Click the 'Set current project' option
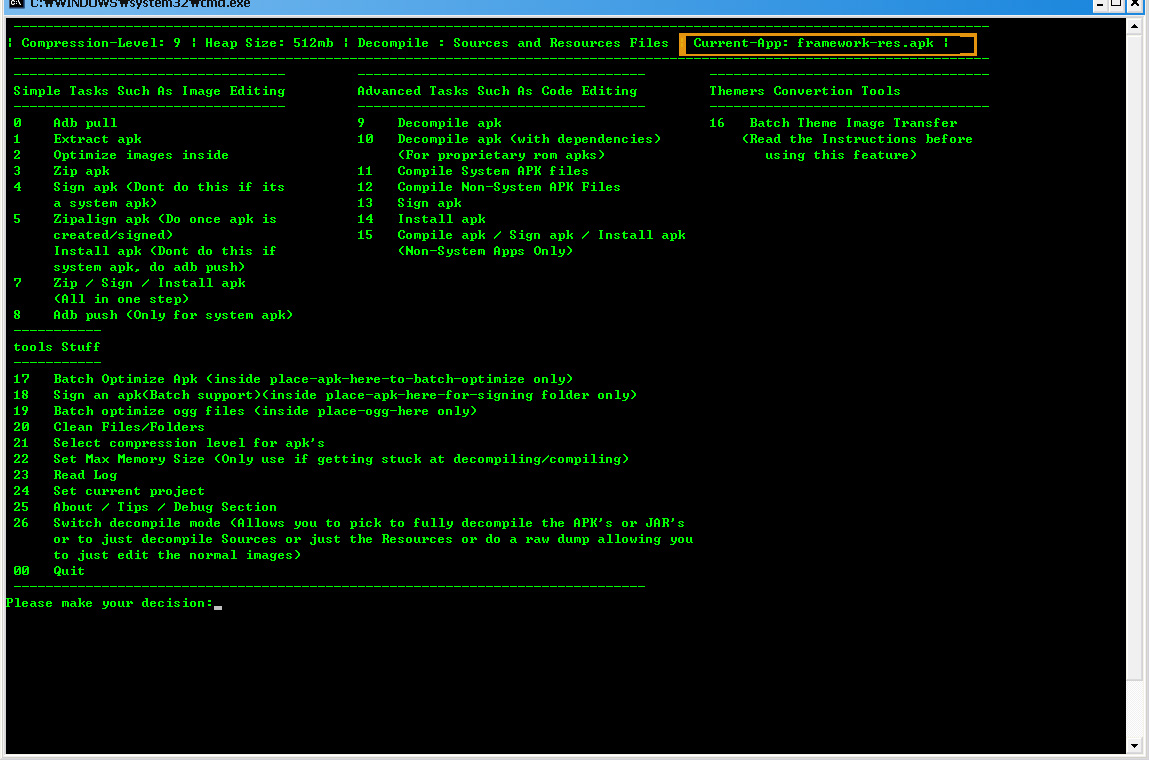1149x760 pixels. point(128,491)
